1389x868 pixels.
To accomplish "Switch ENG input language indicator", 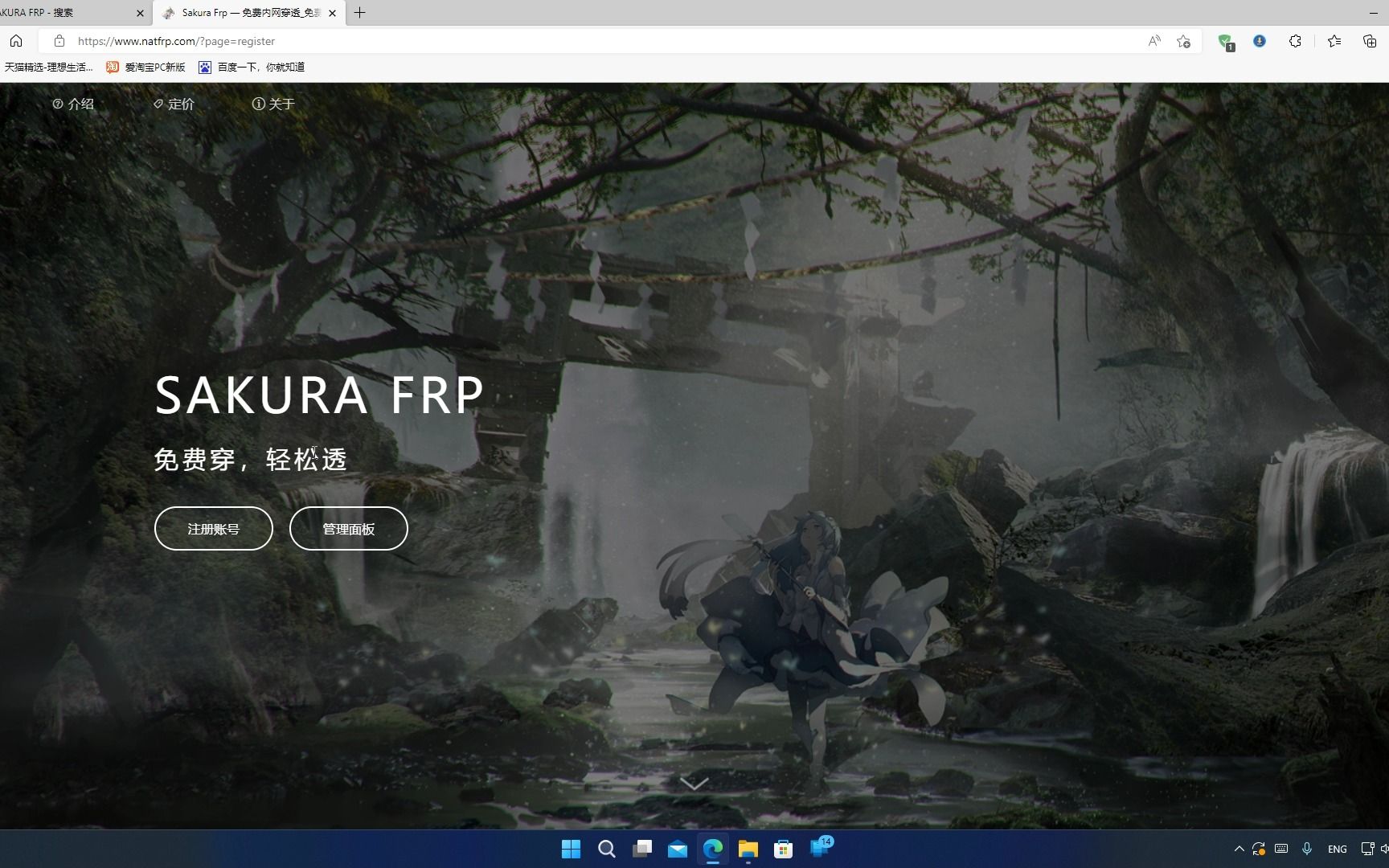I will pos(1338,849).
